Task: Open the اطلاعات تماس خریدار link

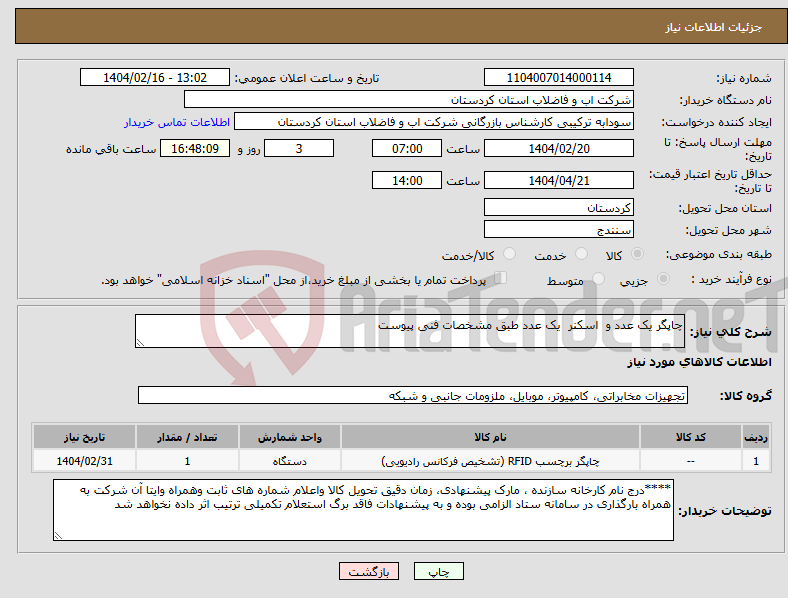Action: click(177, 122)
